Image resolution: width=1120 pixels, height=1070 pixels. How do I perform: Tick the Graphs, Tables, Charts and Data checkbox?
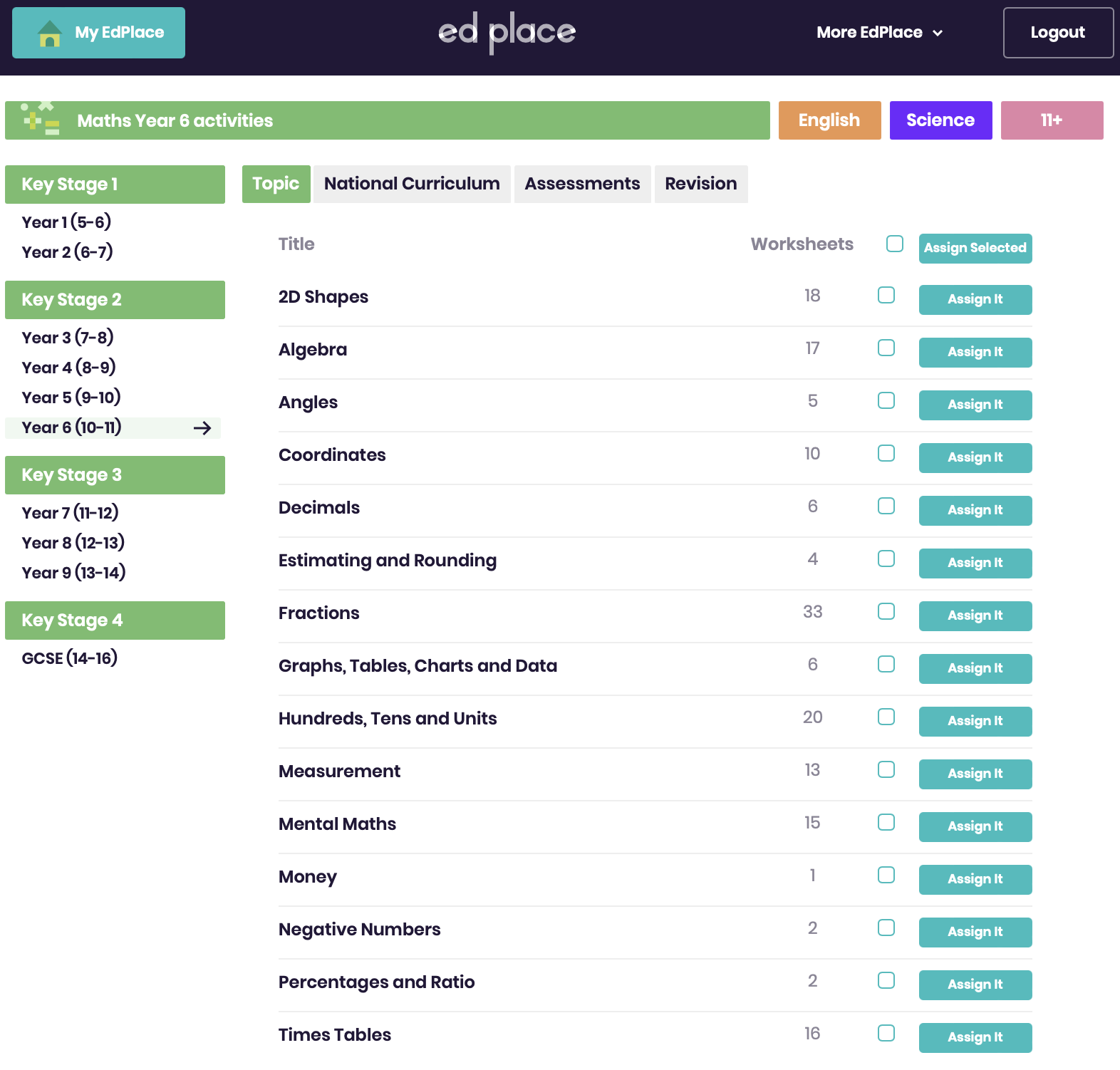click(886, 664)
